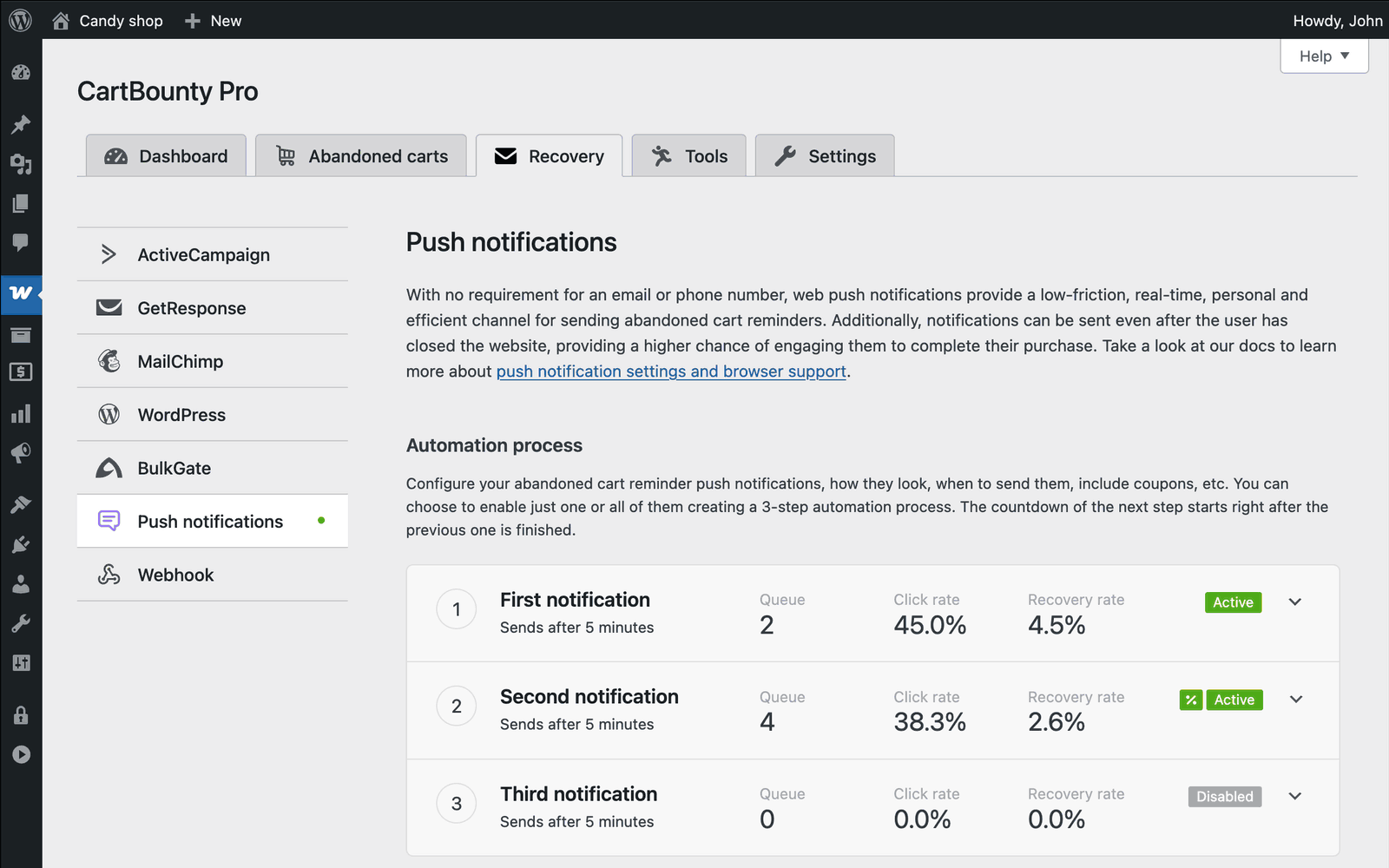1389x868 pixels.
Task: Open Dashboard gauge icon in sidebar
Action: click(x=21, y=73)
